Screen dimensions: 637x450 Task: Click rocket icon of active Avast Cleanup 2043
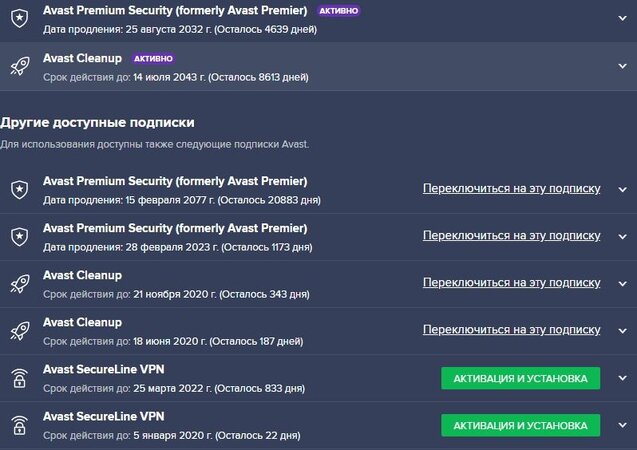[20, 66]
